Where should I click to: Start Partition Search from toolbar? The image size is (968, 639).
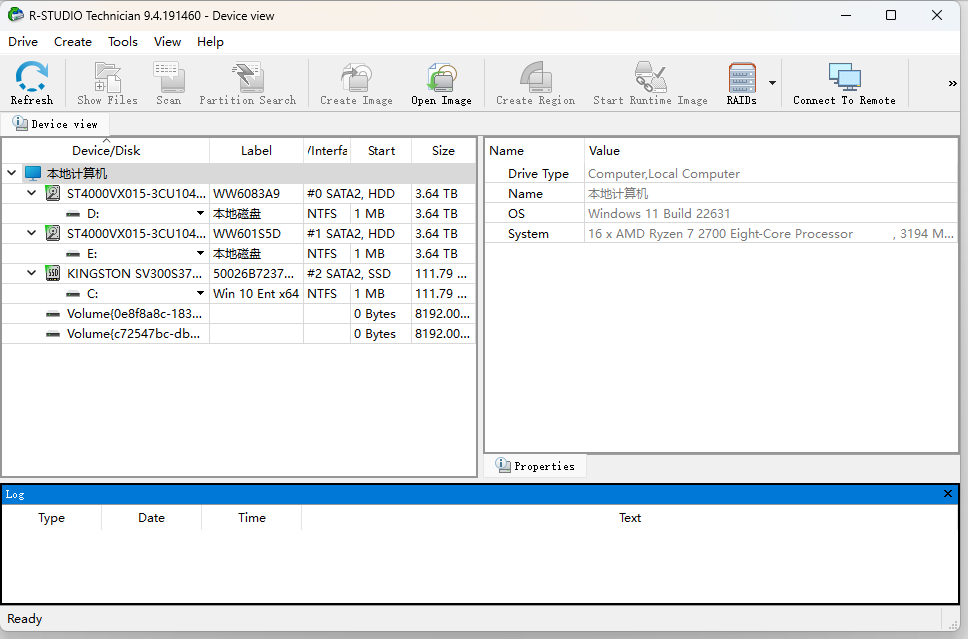click(x=248, y=83)
